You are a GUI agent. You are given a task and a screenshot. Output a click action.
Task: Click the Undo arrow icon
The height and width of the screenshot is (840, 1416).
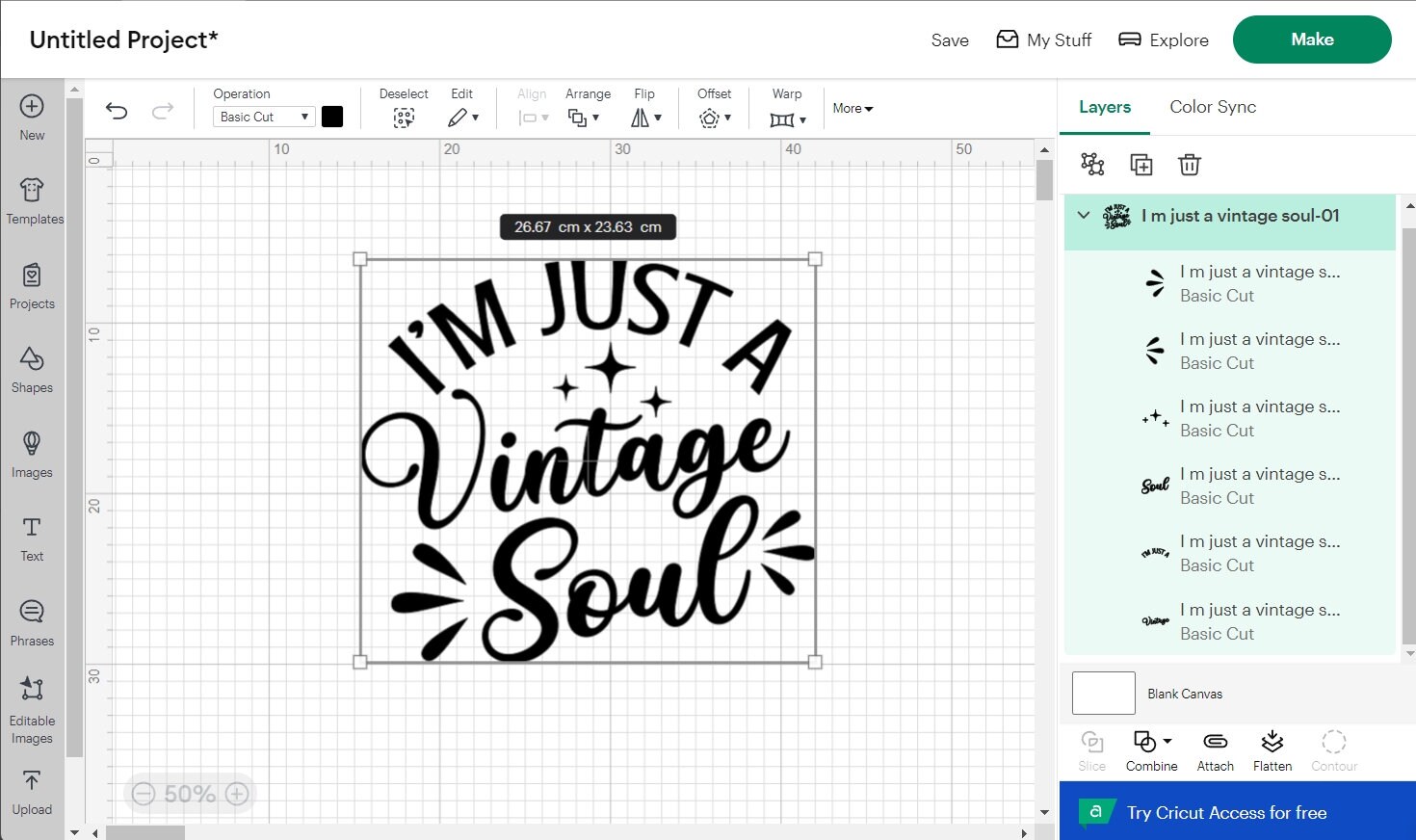point(116,110)
